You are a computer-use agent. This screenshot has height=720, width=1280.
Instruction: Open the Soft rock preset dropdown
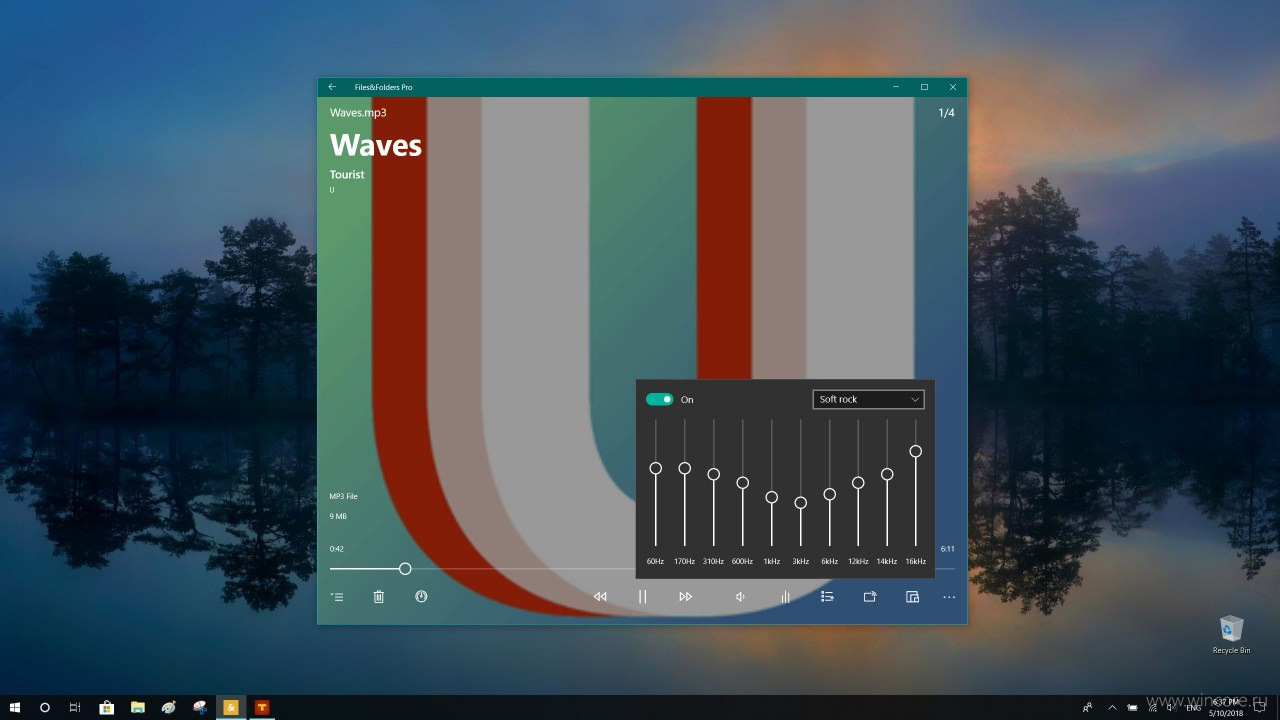(x=868, y=399)
